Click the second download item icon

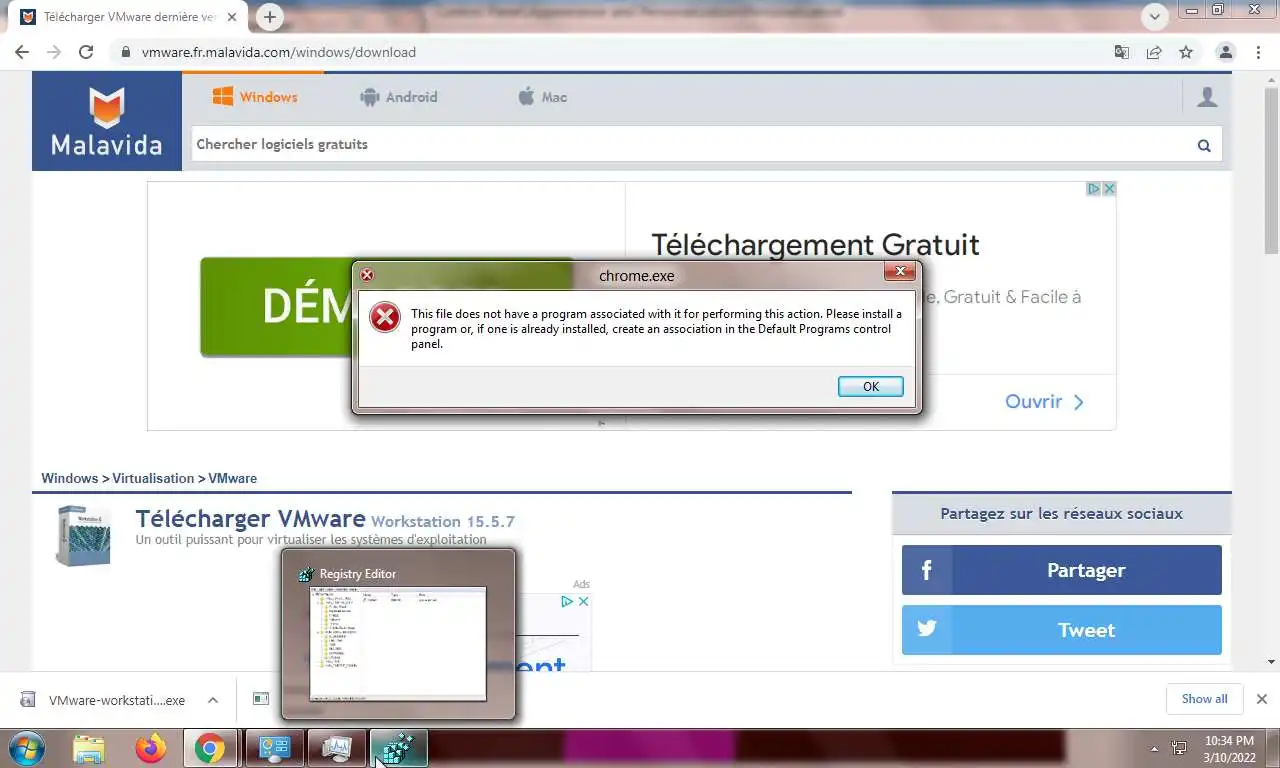click(261, 699)
